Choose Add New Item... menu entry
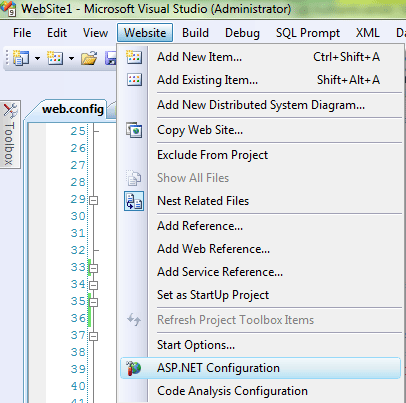 point(261,57)
